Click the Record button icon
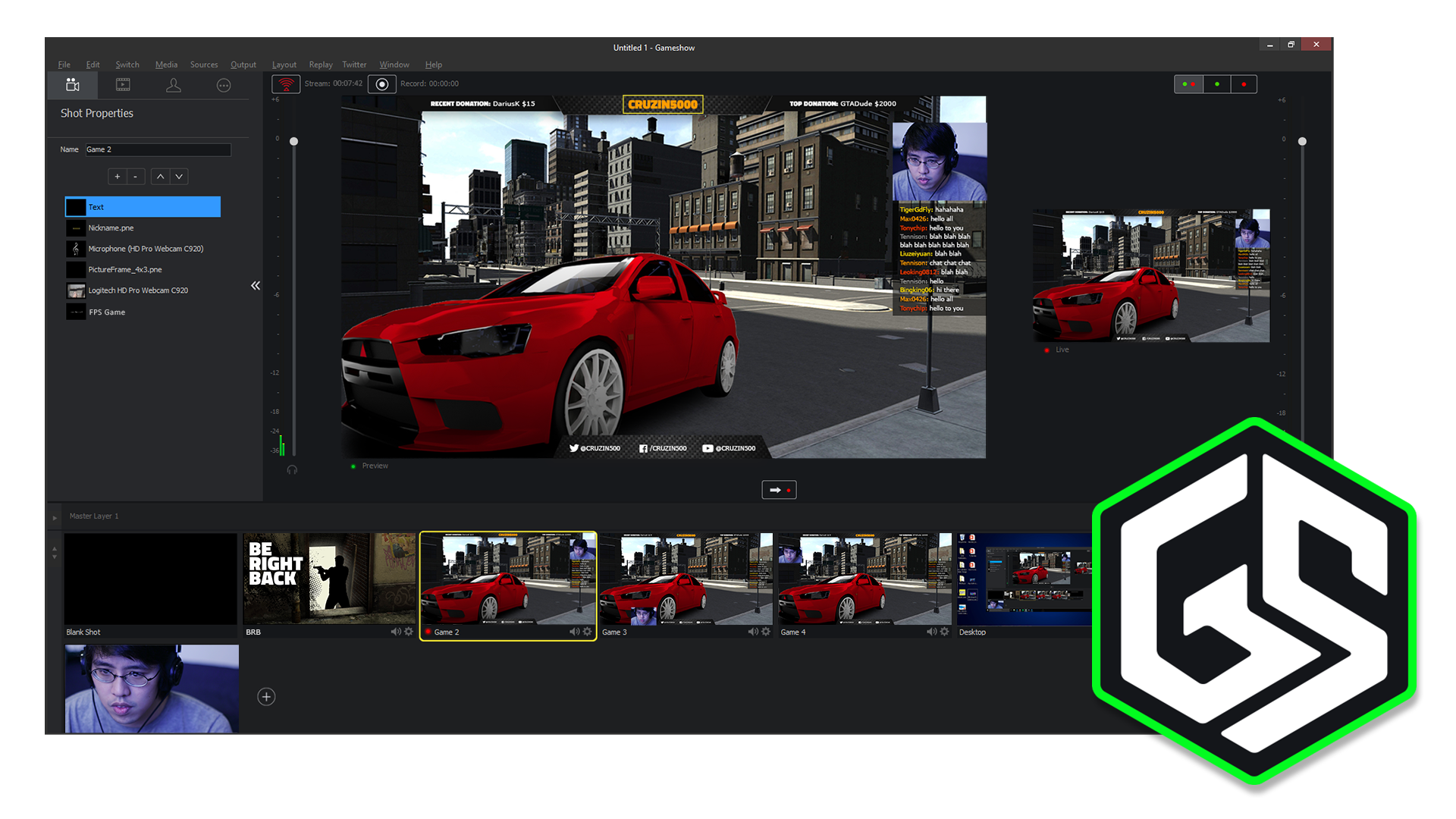Image resolution: width=1456 pixels, height=819 pixels. (x=382, y=84)
